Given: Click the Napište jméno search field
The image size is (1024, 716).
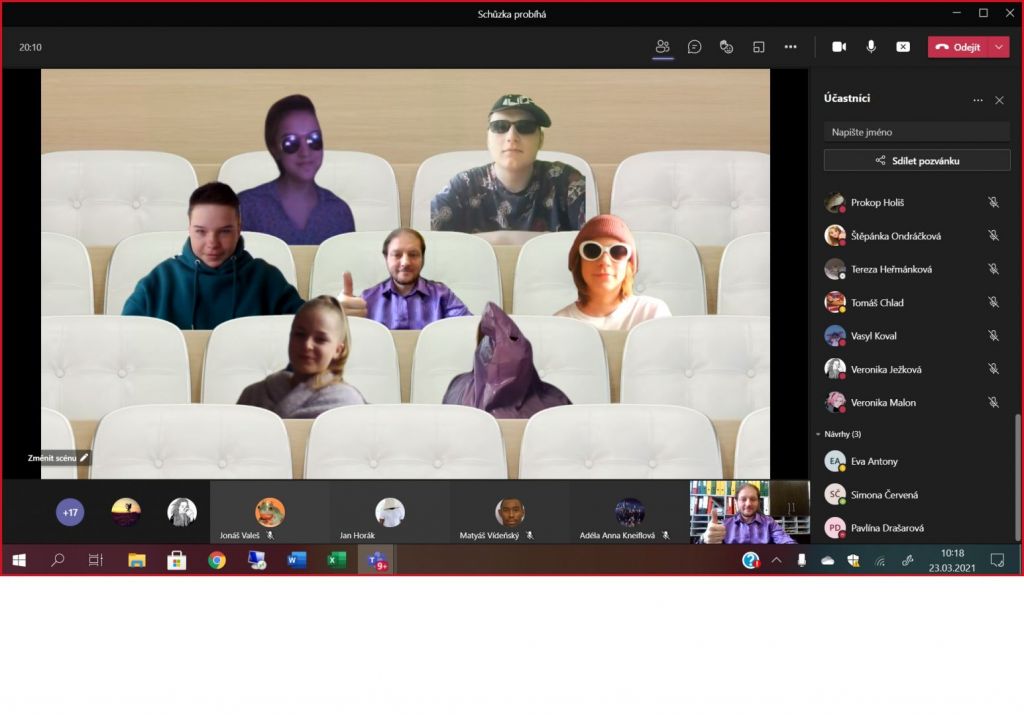Looking at the screenshot, I should (917, 132).
